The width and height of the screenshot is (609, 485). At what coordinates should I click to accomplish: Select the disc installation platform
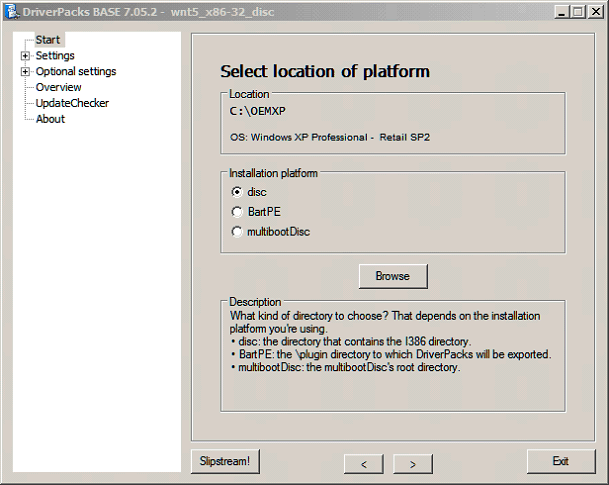[x=237, y=192]
